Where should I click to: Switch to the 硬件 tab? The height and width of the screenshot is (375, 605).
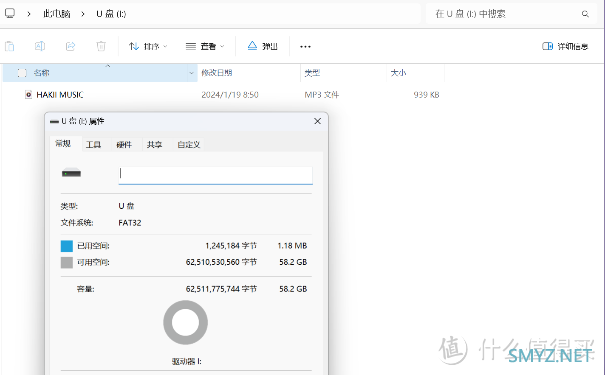point(124,145)
